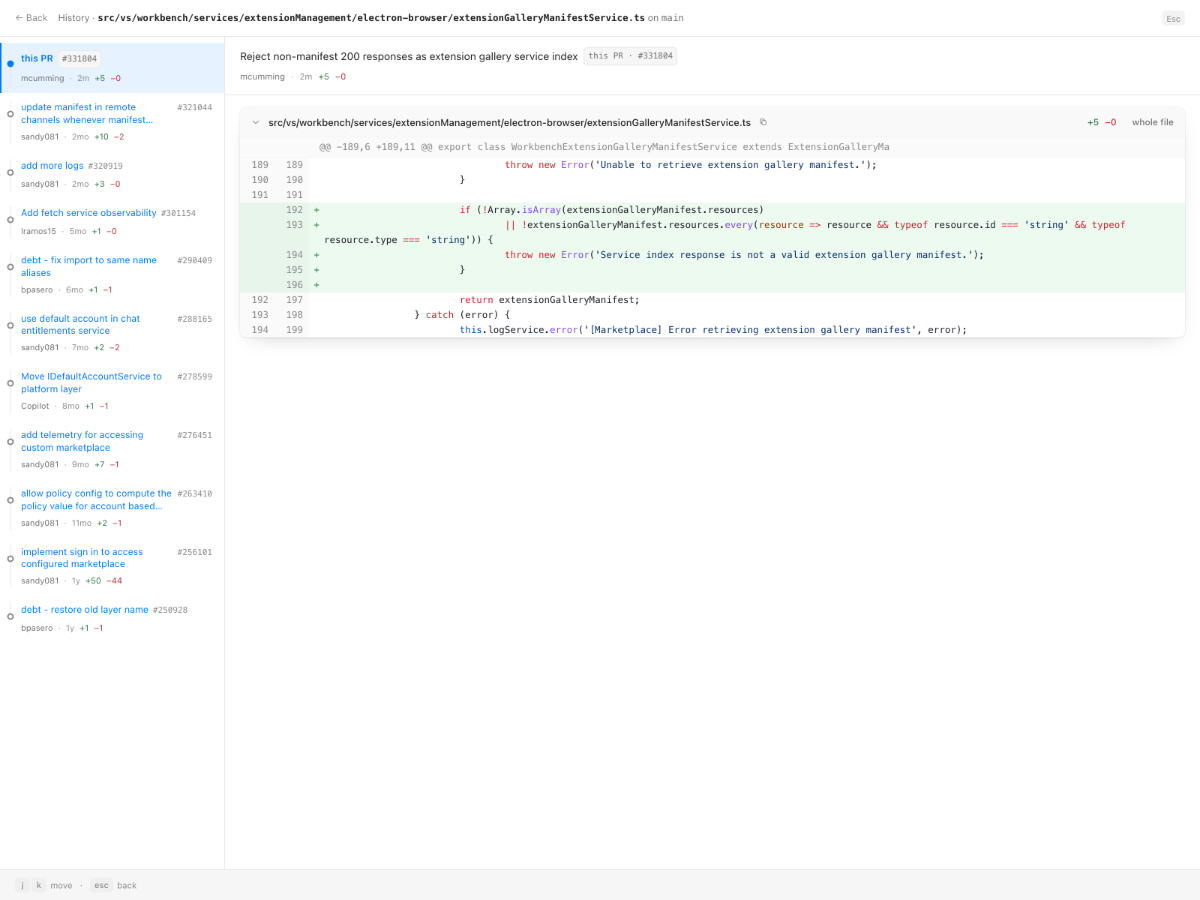Click the 'j' move key hint
The height and width of the screenshot is (900, 1200).
click(23, 885)
